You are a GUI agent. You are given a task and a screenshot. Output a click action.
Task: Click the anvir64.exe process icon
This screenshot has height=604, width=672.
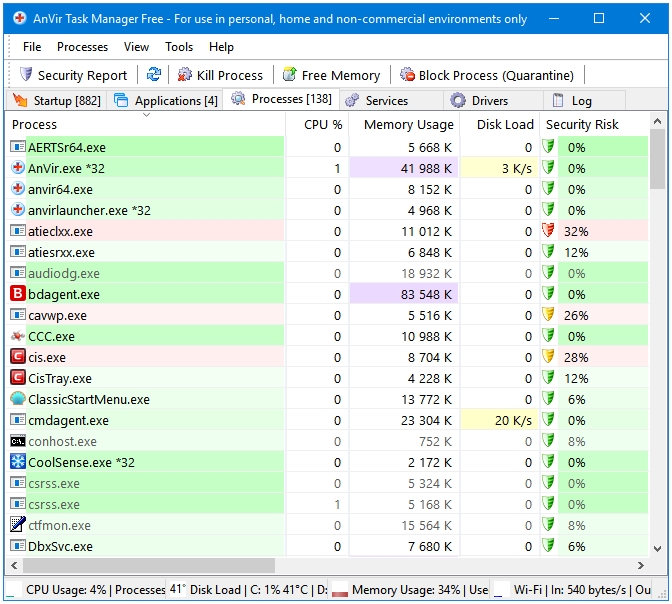tap(18, 189)
